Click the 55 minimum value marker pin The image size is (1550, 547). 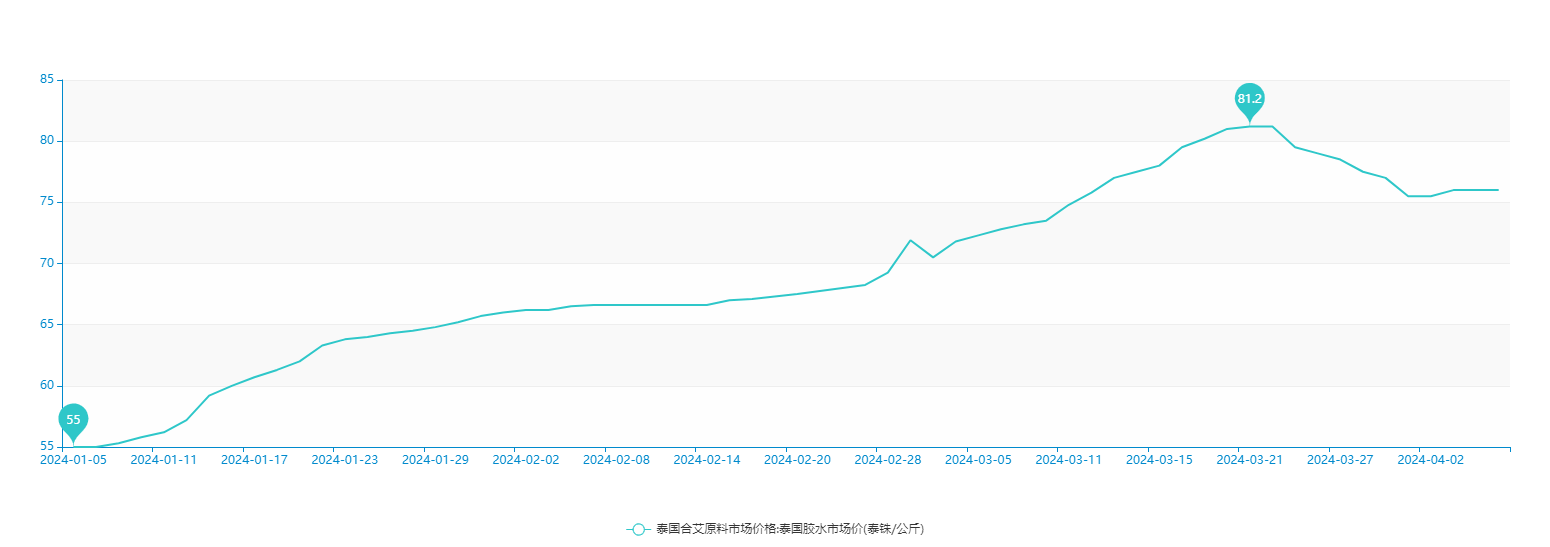click(x=73, y=420)
